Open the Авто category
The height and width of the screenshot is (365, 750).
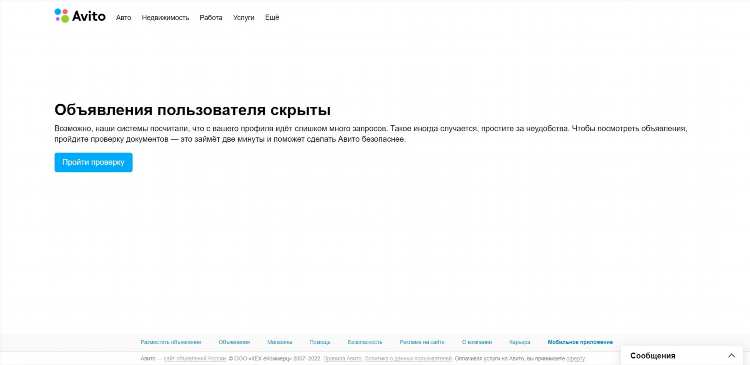click(x=123, y=18)
